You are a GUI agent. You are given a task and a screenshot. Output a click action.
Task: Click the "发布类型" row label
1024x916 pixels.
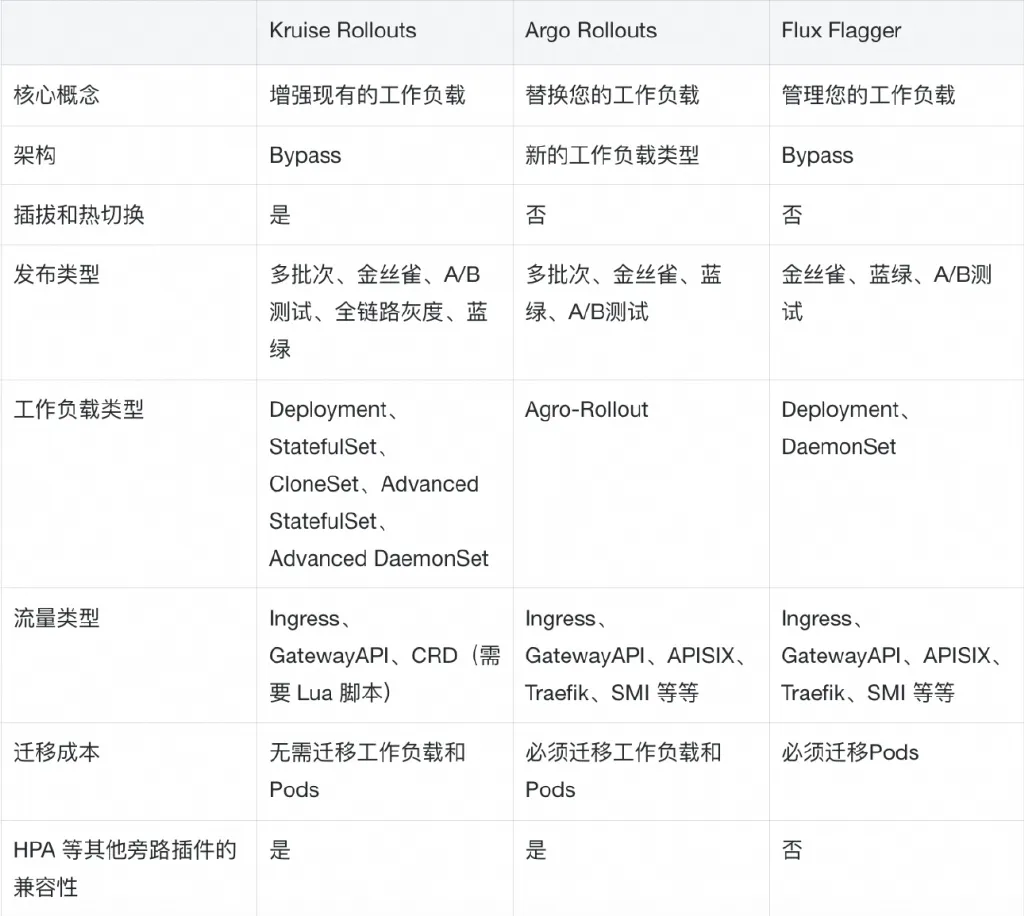57,275
